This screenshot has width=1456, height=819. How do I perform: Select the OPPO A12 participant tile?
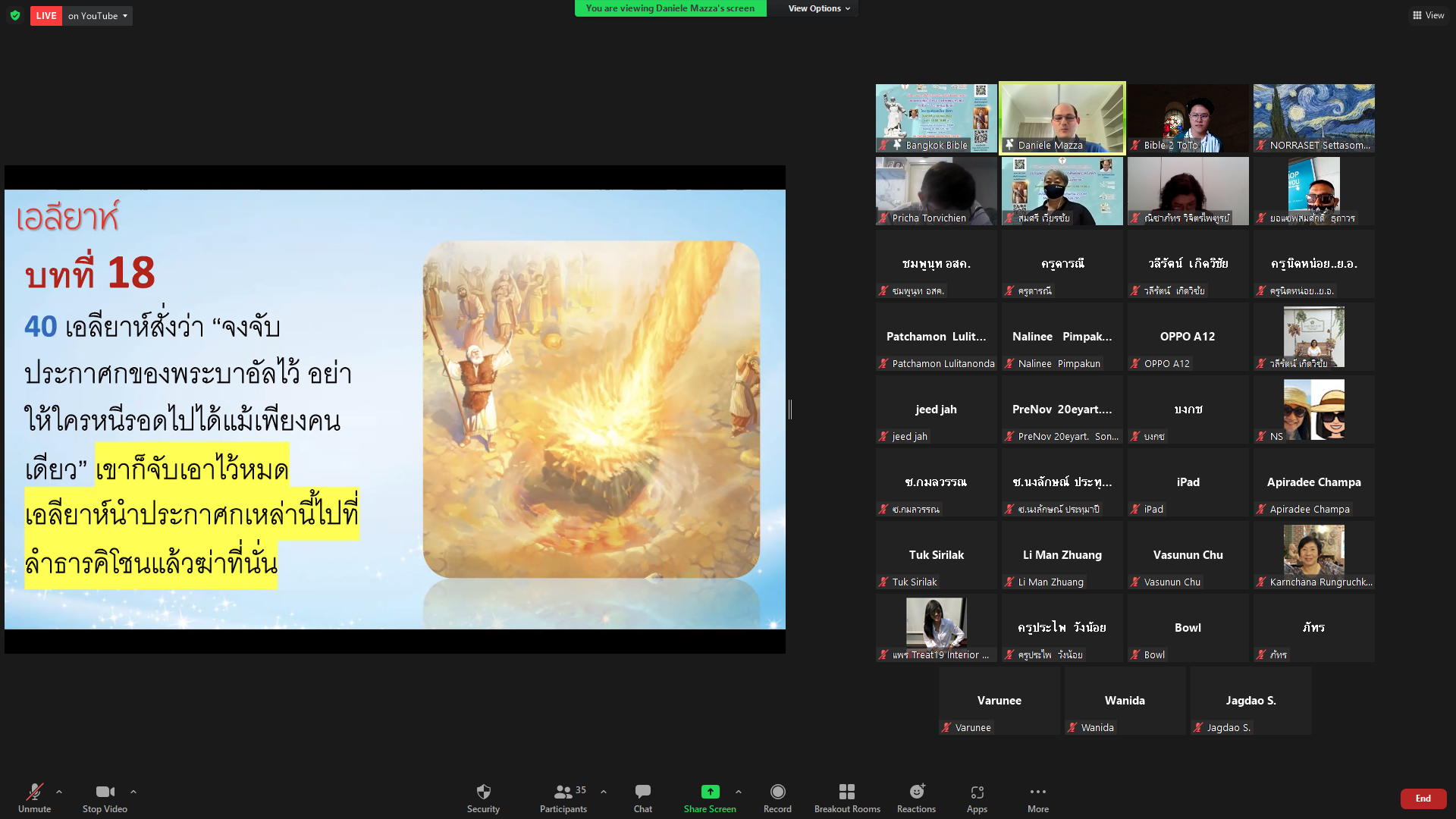coord(1188,336)
